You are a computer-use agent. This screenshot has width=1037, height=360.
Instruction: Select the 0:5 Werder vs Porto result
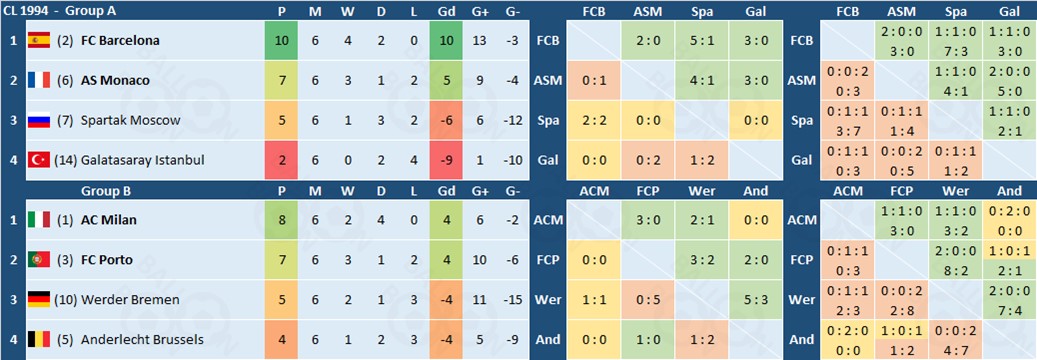(647, 300)
